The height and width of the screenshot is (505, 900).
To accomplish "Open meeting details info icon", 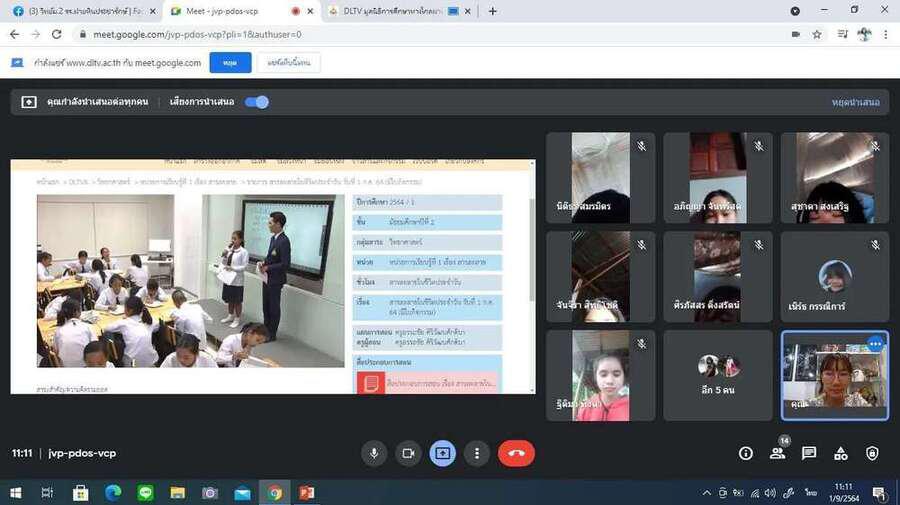I will coord(745,453).
